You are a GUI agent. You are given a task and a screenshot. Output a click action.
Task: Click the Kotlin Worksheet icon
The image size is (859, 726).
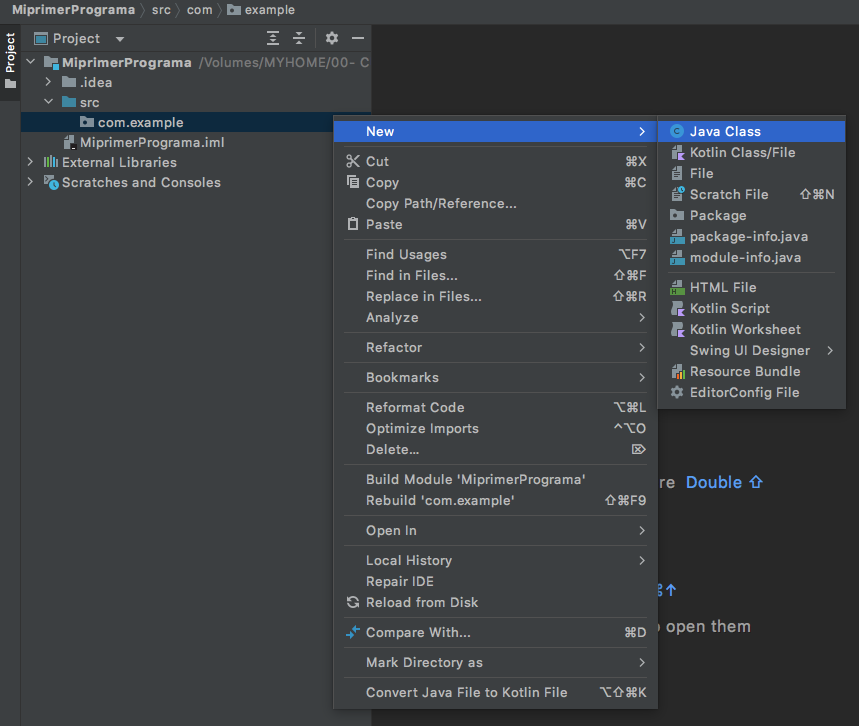[x=678, y=329]
